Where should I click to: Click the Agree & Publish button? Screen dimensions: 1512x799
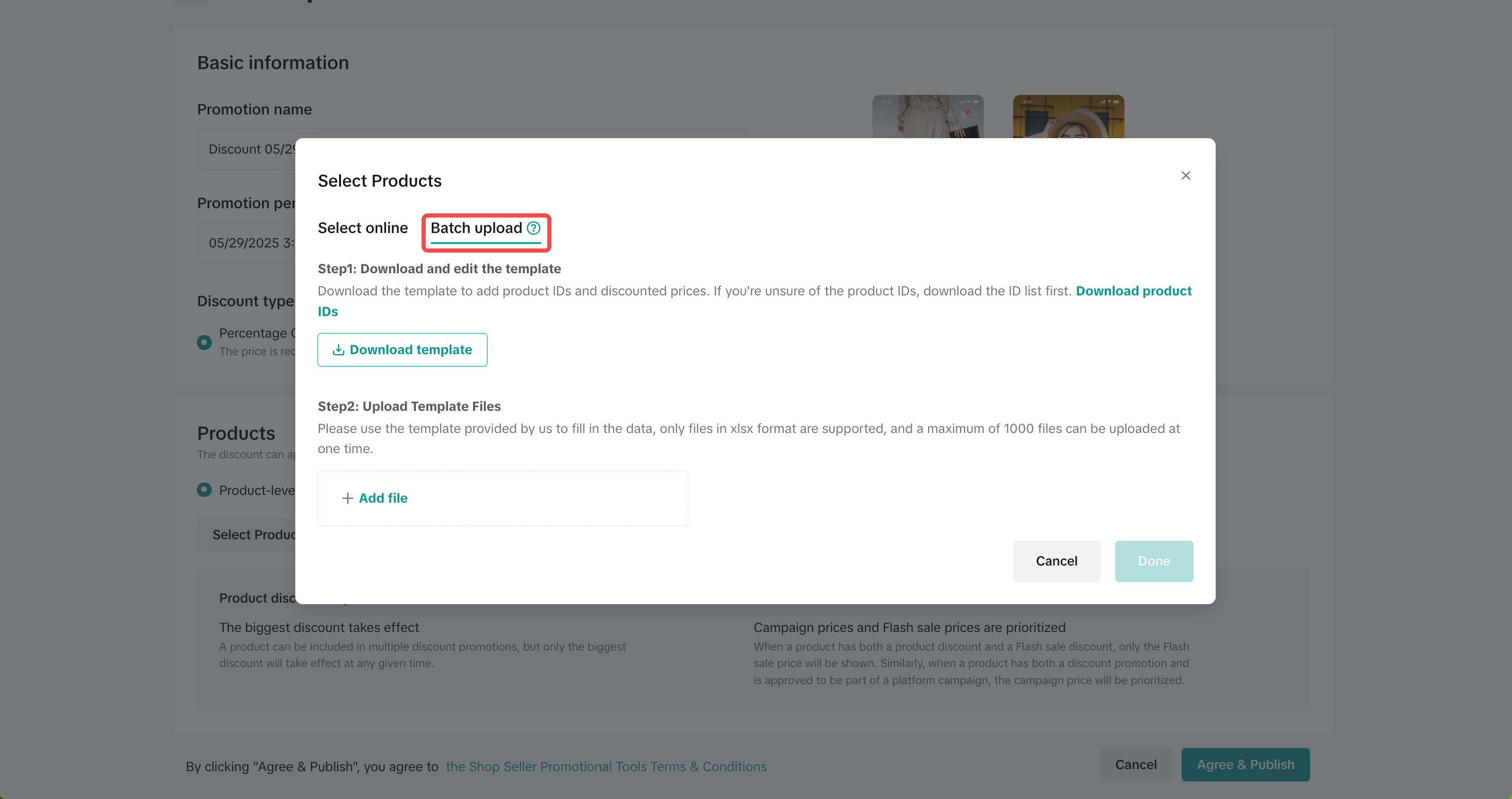[x=1245, y=764]
